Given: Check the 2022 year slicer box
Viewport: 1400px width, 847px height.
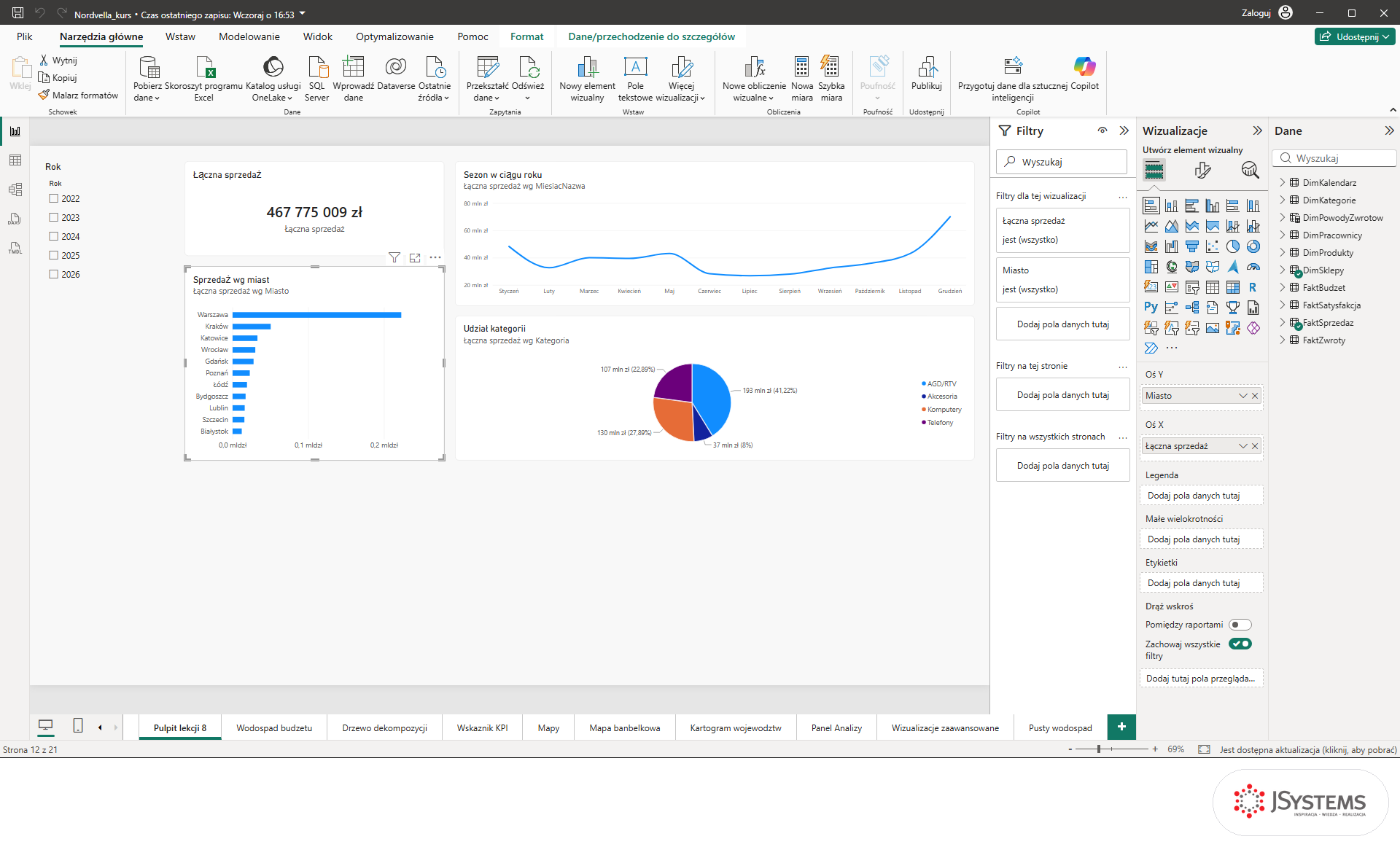Looking at the screenshot, I should (x=53, y=198).
